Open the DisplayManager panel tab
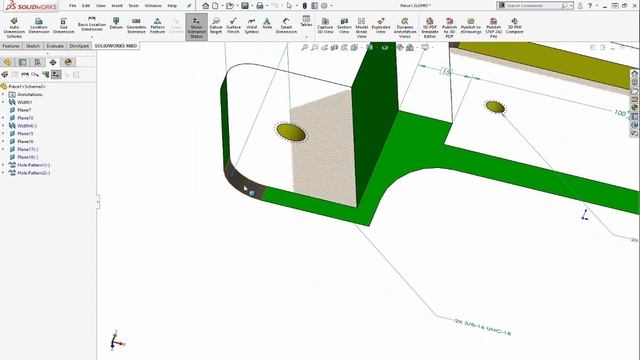Image resolution: width=640 pixels, height=360 pixels. click(68, 62)
